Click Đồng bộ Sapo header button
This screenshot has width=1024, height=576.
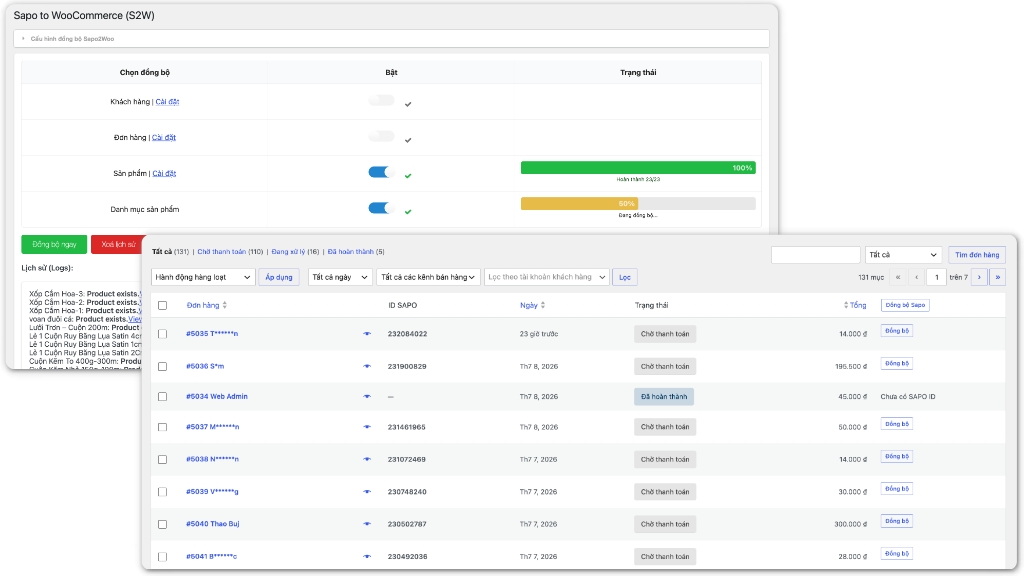click(x=905, y=305)
